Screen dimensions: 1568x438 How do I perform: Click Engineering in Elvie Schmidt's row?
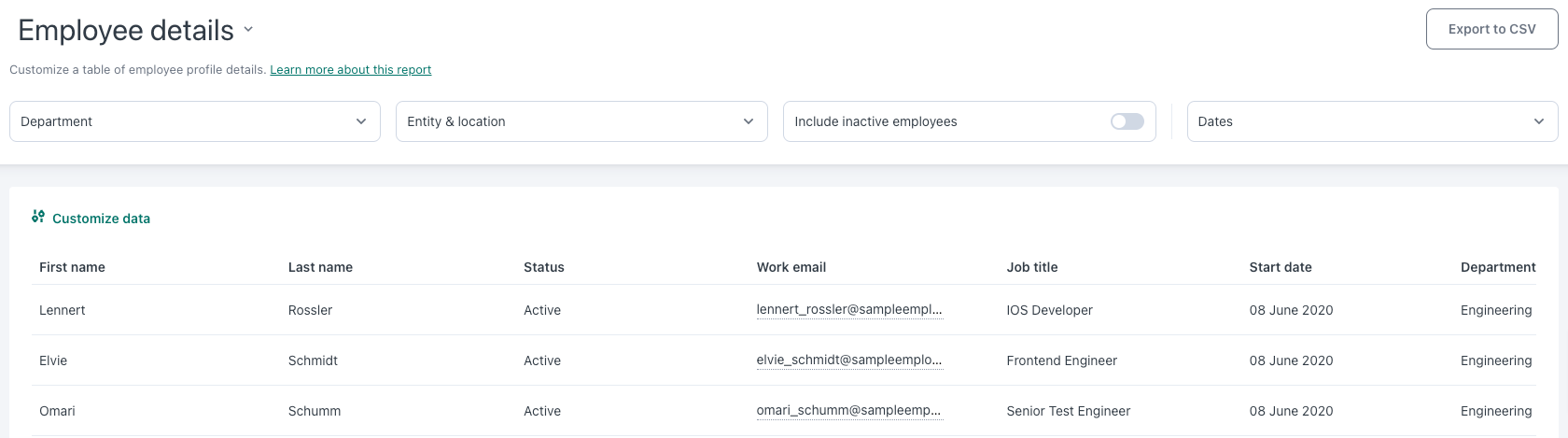[1496, 360]
